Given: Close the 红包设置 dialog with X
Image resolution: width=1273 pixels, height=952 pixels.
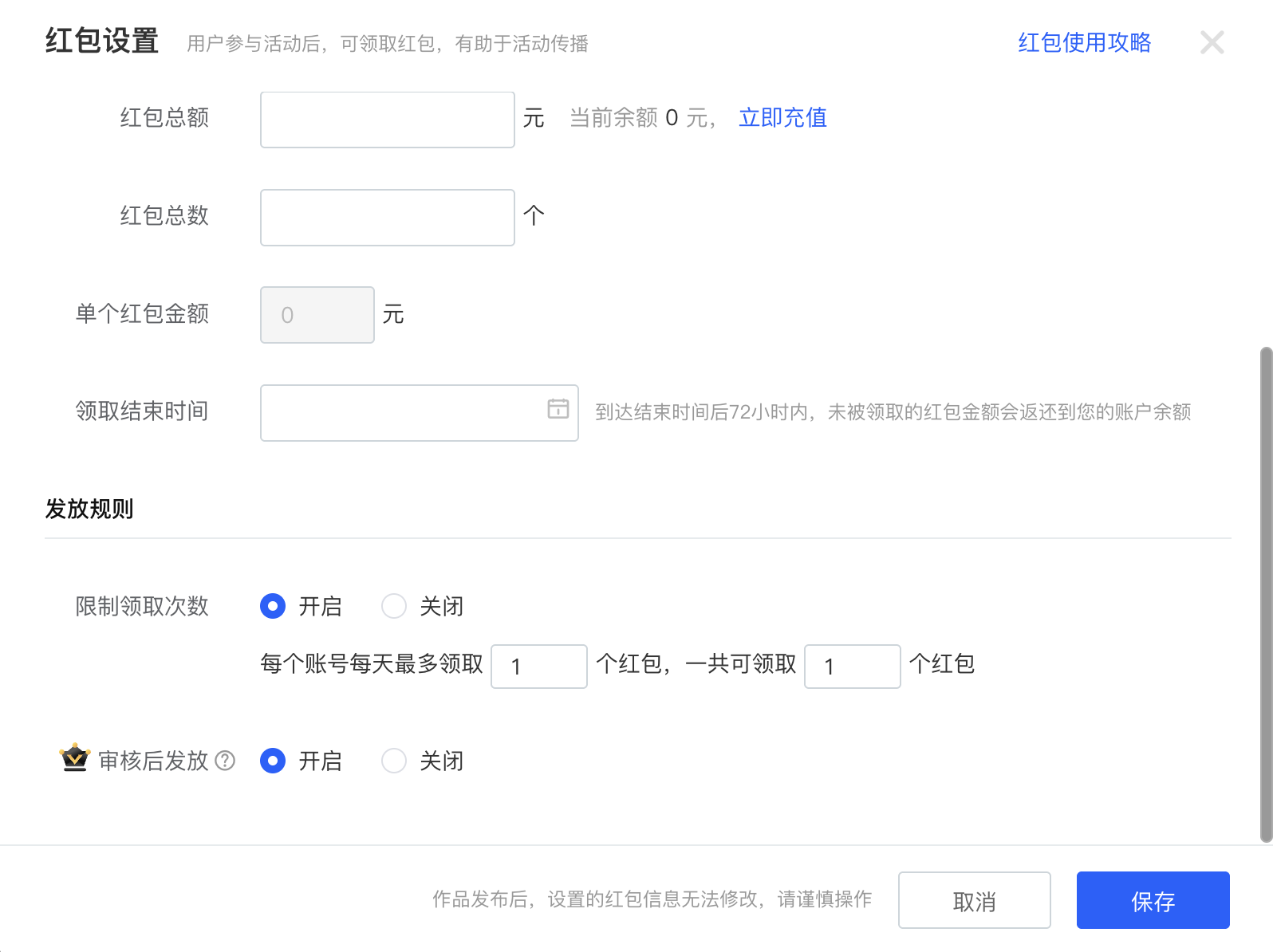Looking at the screenshot, I should coord(1212,42).
